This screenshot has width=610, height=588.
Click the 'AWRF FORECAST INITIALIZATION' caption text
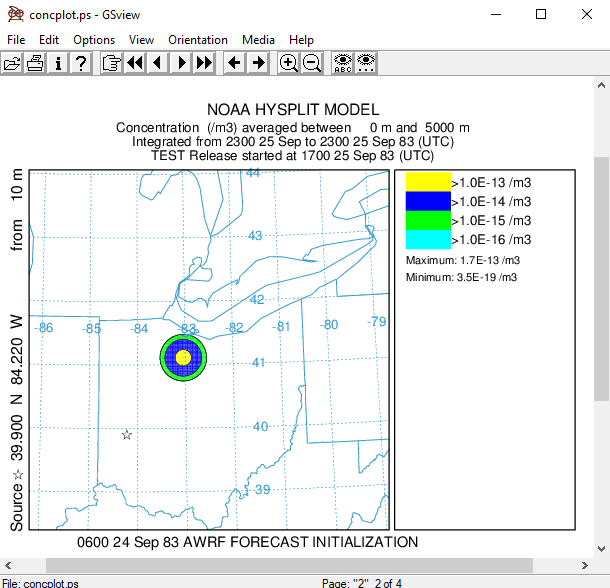coord(300,542)
